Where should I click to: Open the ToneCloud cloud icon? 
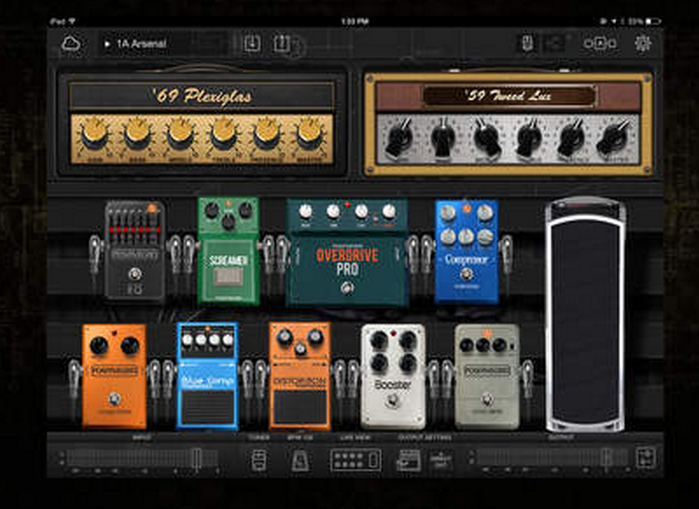[x=71, y=44]
